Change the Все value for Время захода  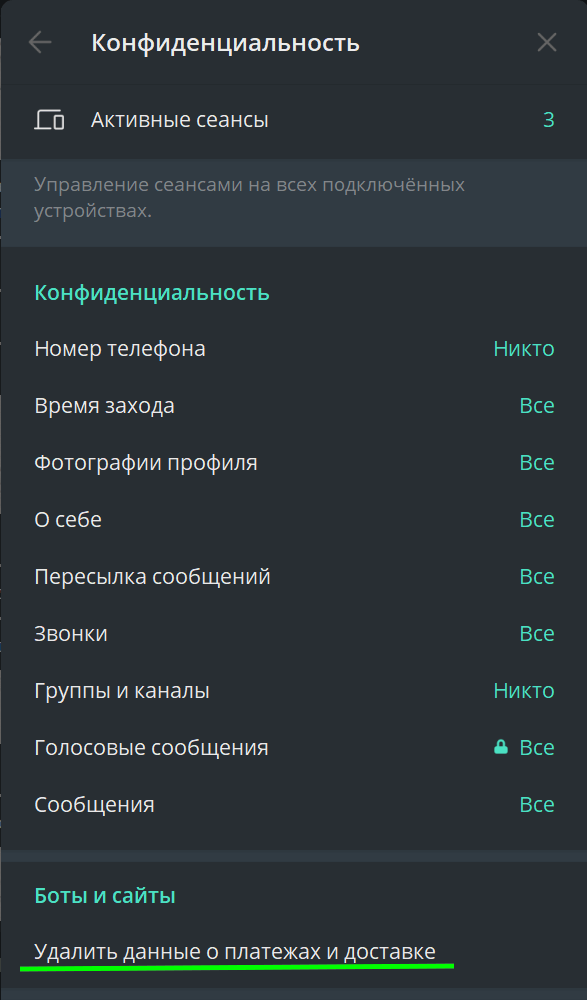pyautogui.click(x=537, y=406)
